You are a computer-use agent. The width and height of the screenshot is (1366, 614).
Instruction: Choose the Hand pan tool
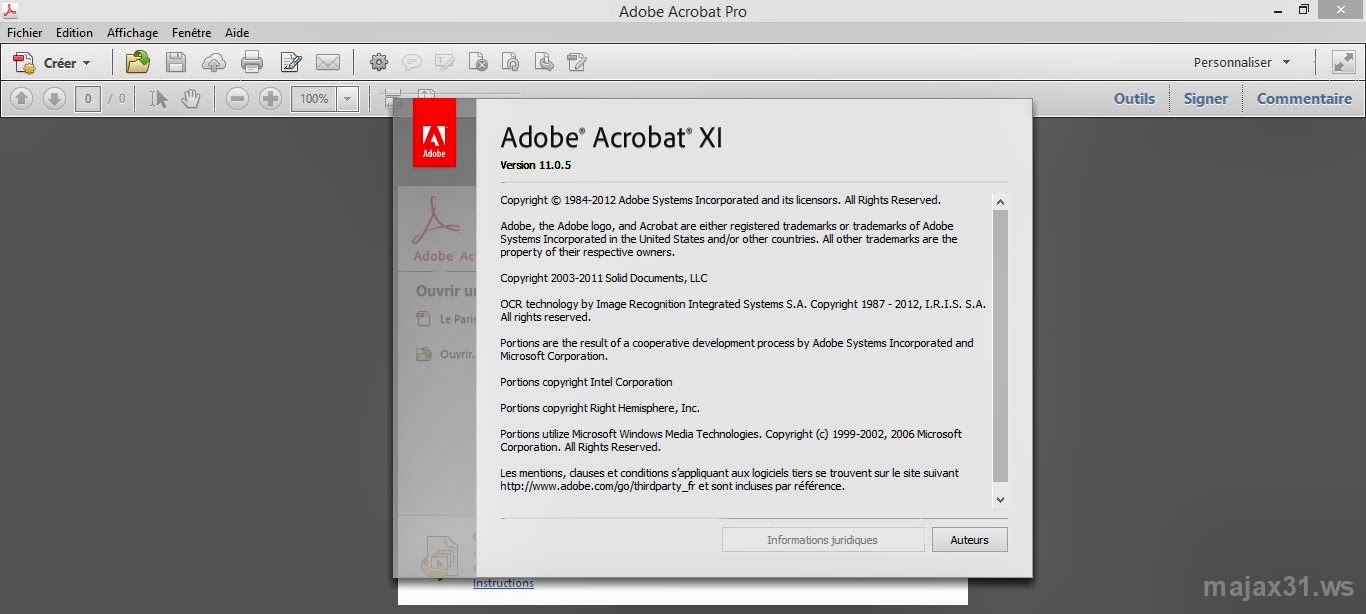190,98
